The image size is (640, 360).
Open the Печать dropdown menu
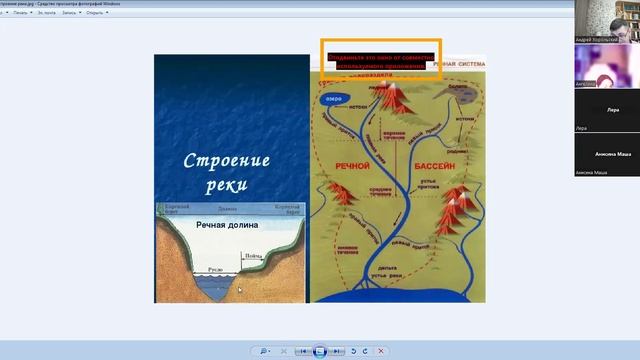pos(22,13)
